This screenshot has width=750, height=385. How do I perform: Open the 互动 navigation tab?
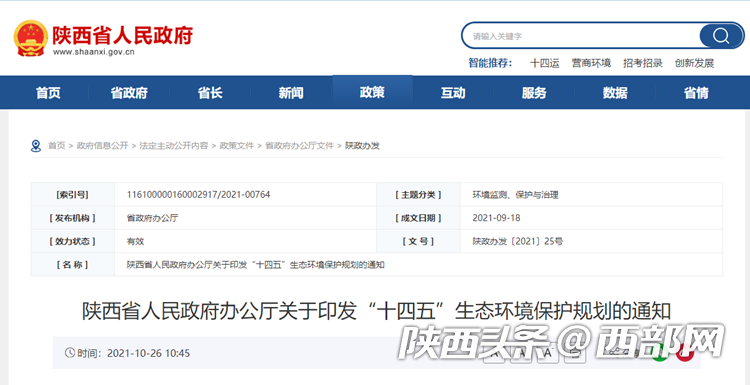click(x=453, y=92)
